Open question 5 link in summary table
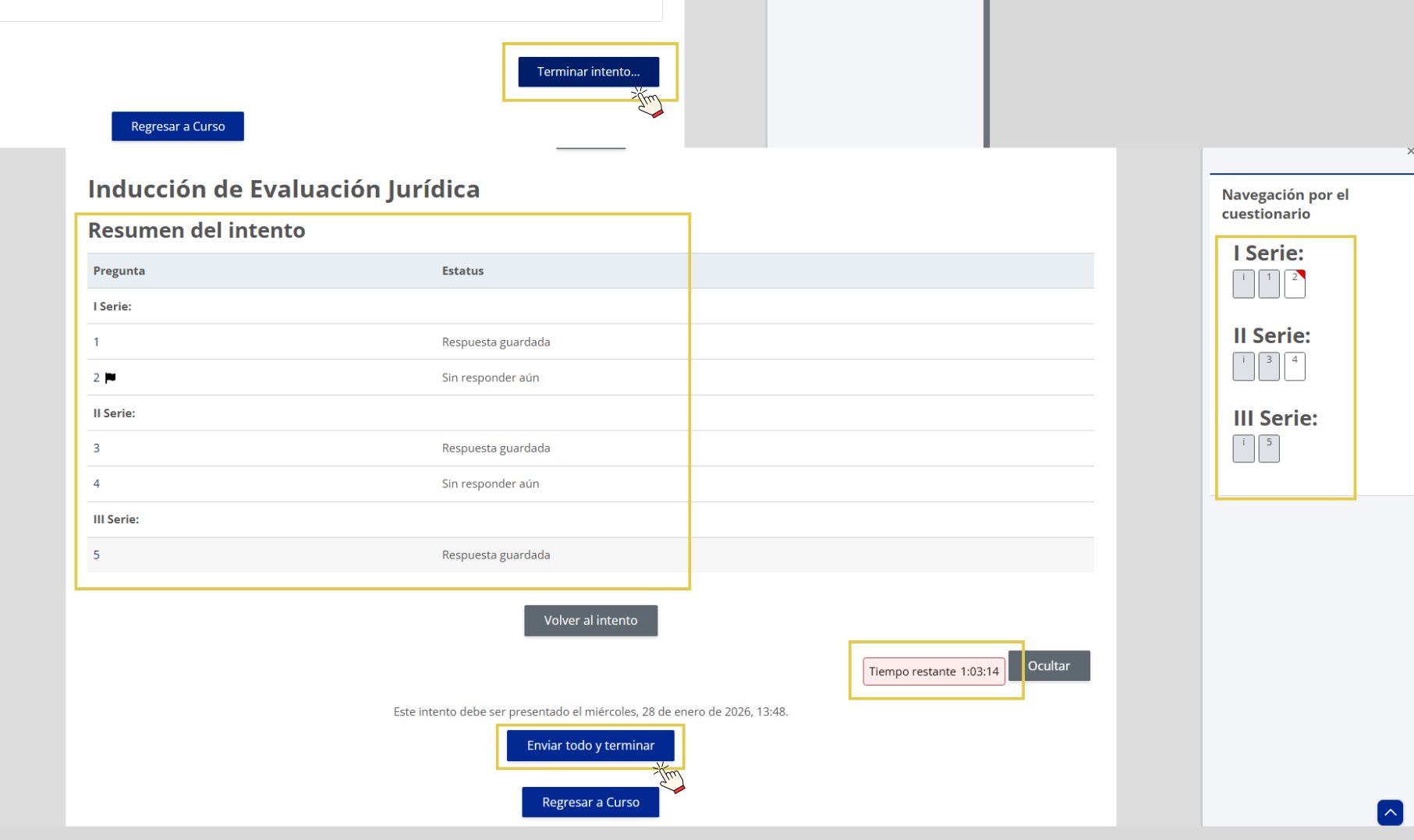Image resolution: width=1414 pixels, height=840 pixels. pos(97,555)
